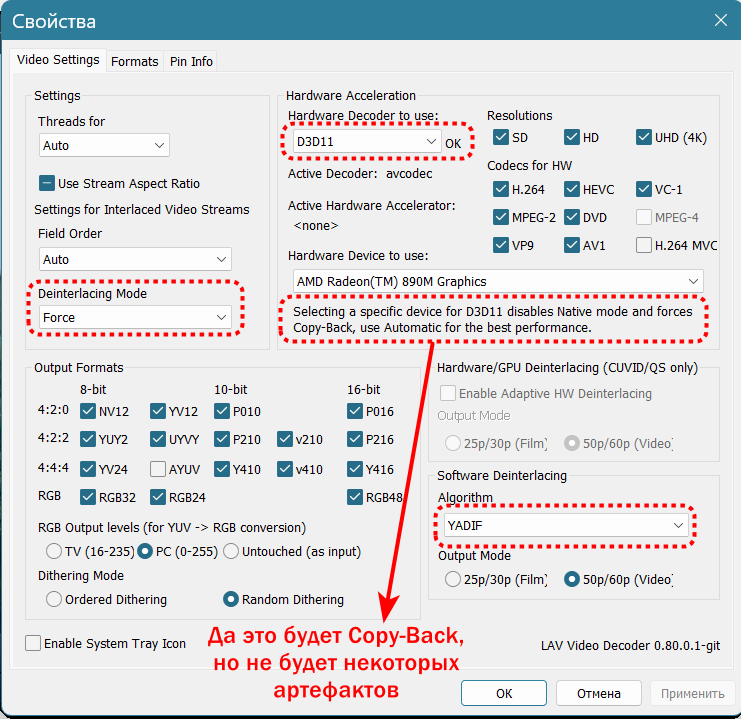
Task: Click the OK button
Action: coord(504,693)
